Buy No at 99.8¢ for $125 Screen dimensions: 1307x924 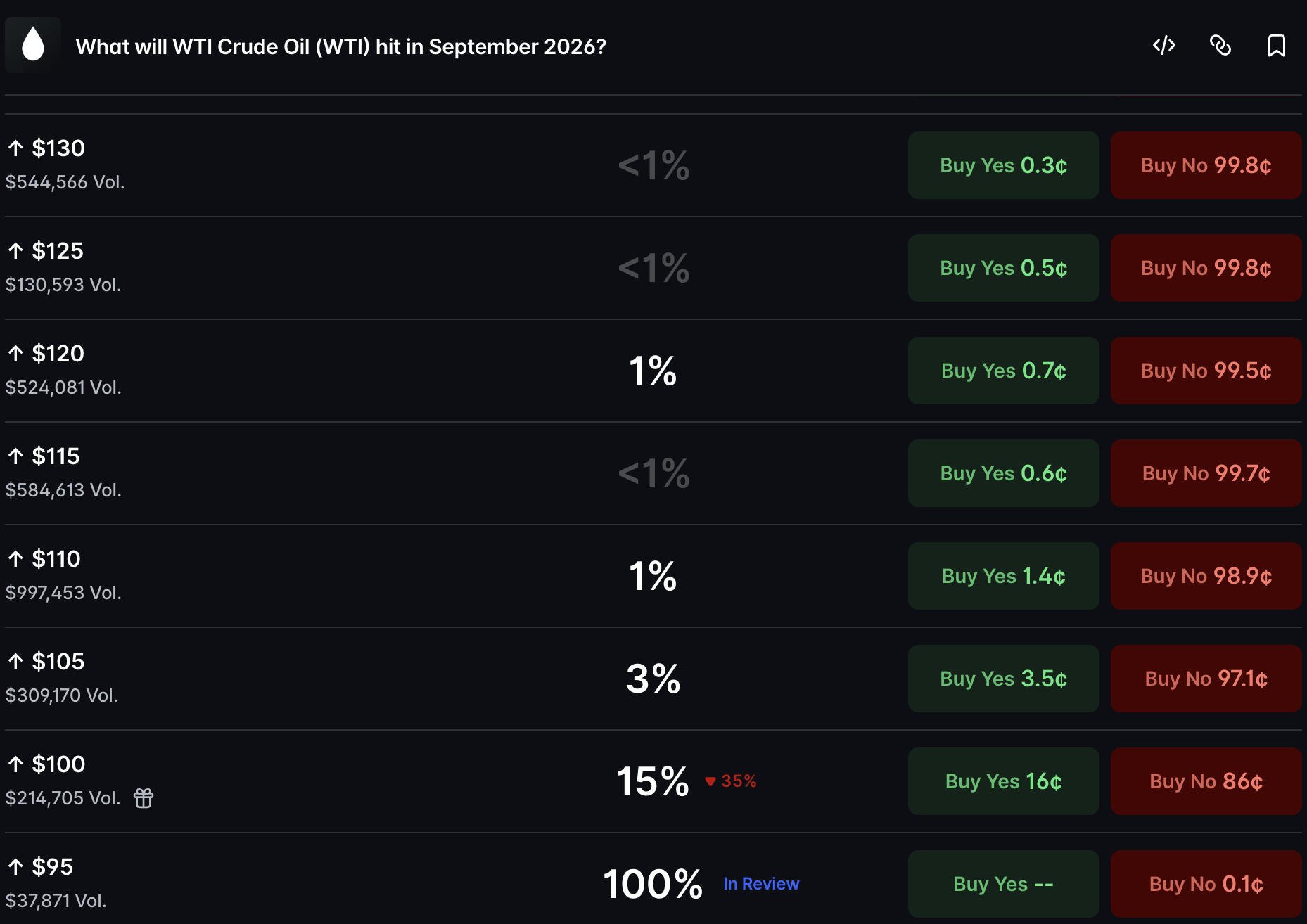[1206, 268]
